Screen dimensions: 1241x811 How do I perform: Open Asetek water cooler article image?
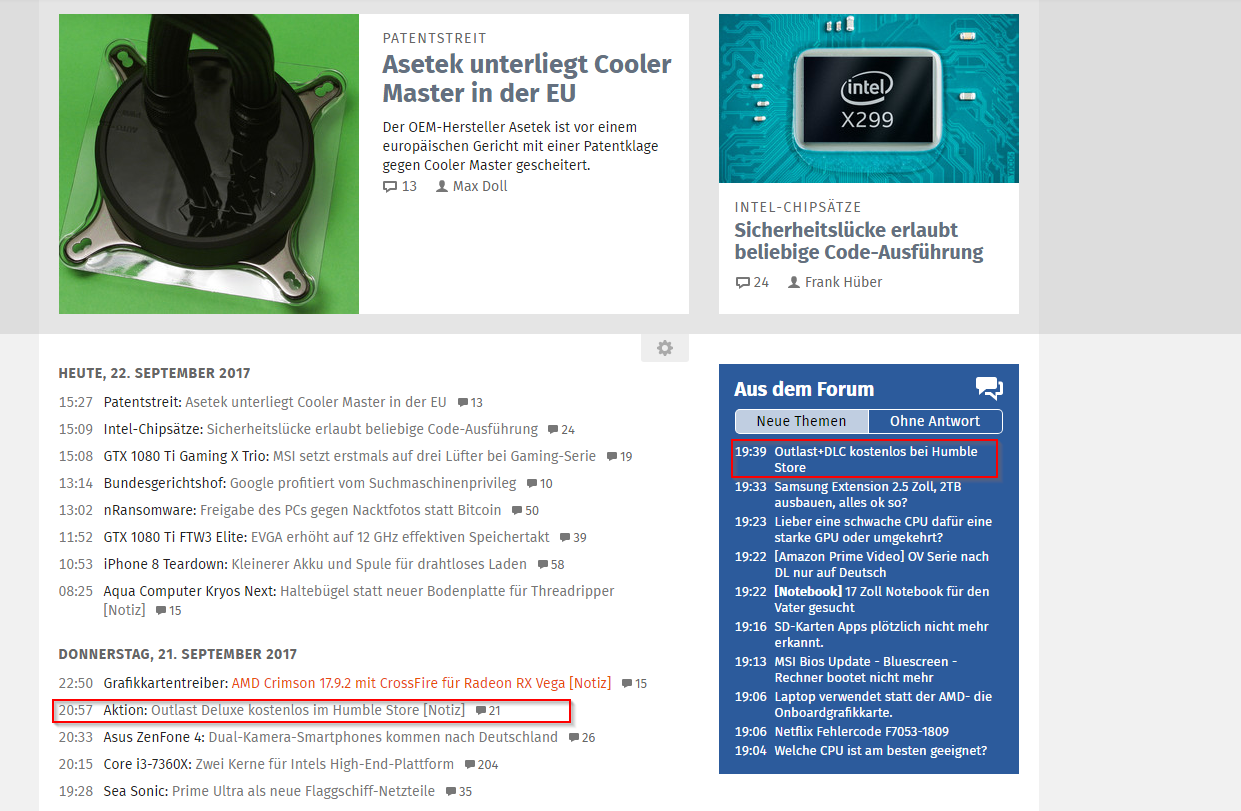(x=209, y=164)
